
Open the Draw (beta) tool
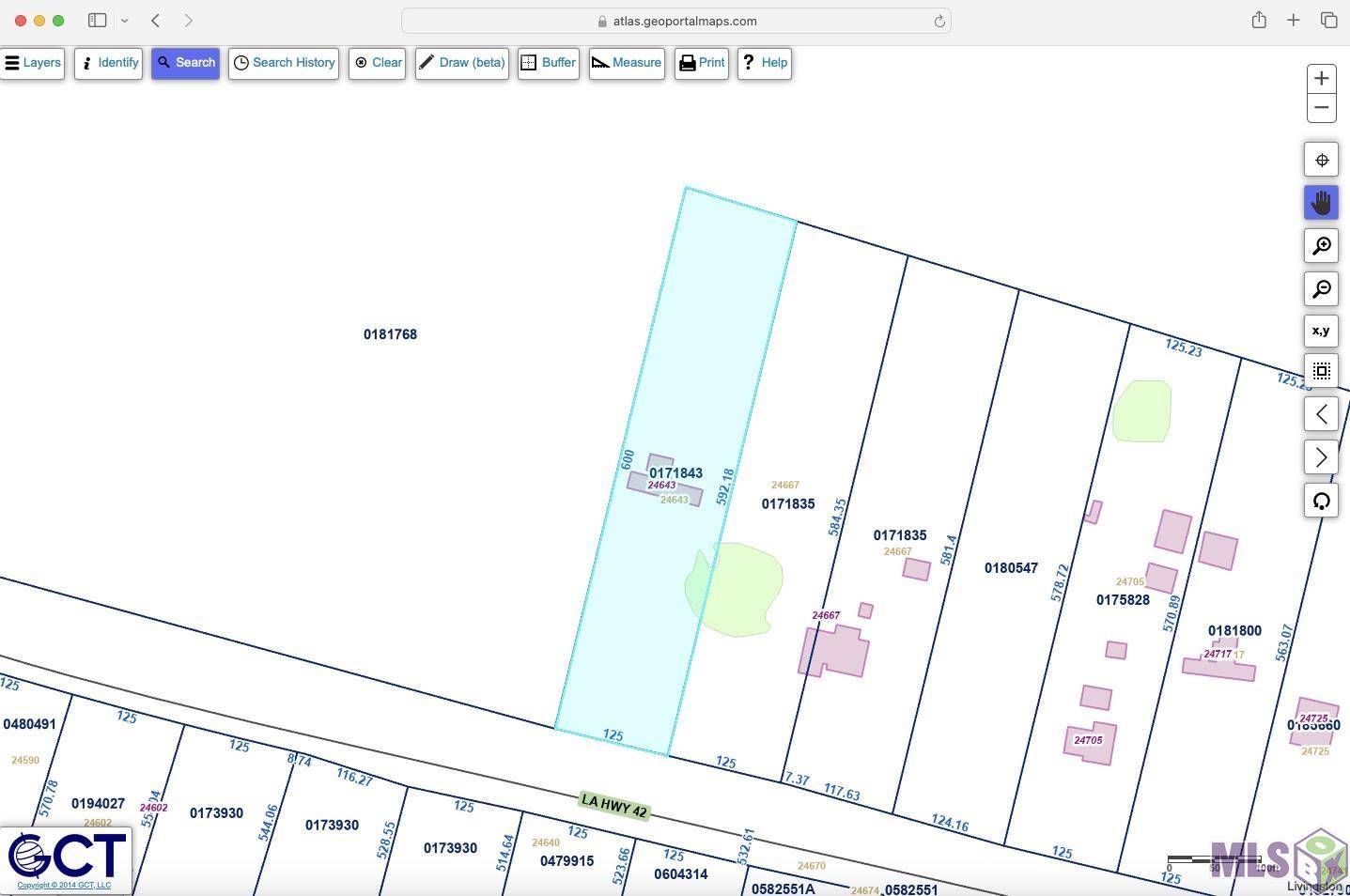[x=462, y=63]
